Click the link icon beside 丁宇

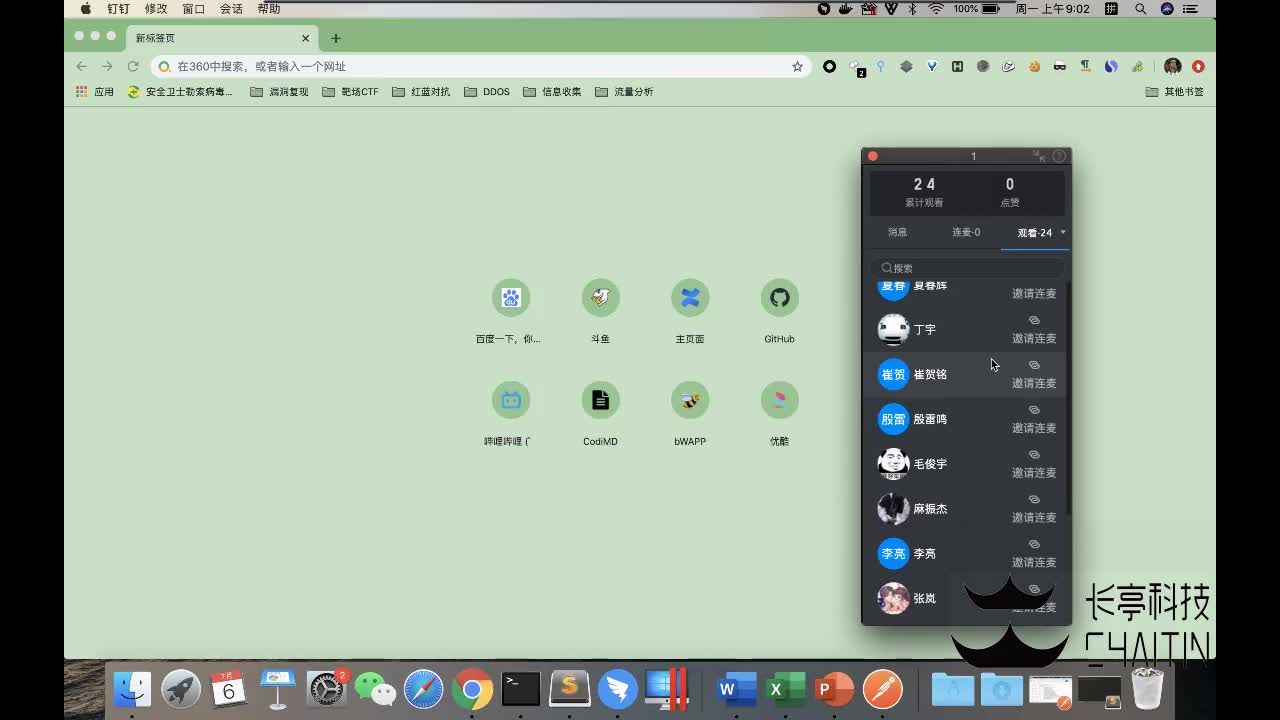pyautogui.click(x=1034, y=321)
